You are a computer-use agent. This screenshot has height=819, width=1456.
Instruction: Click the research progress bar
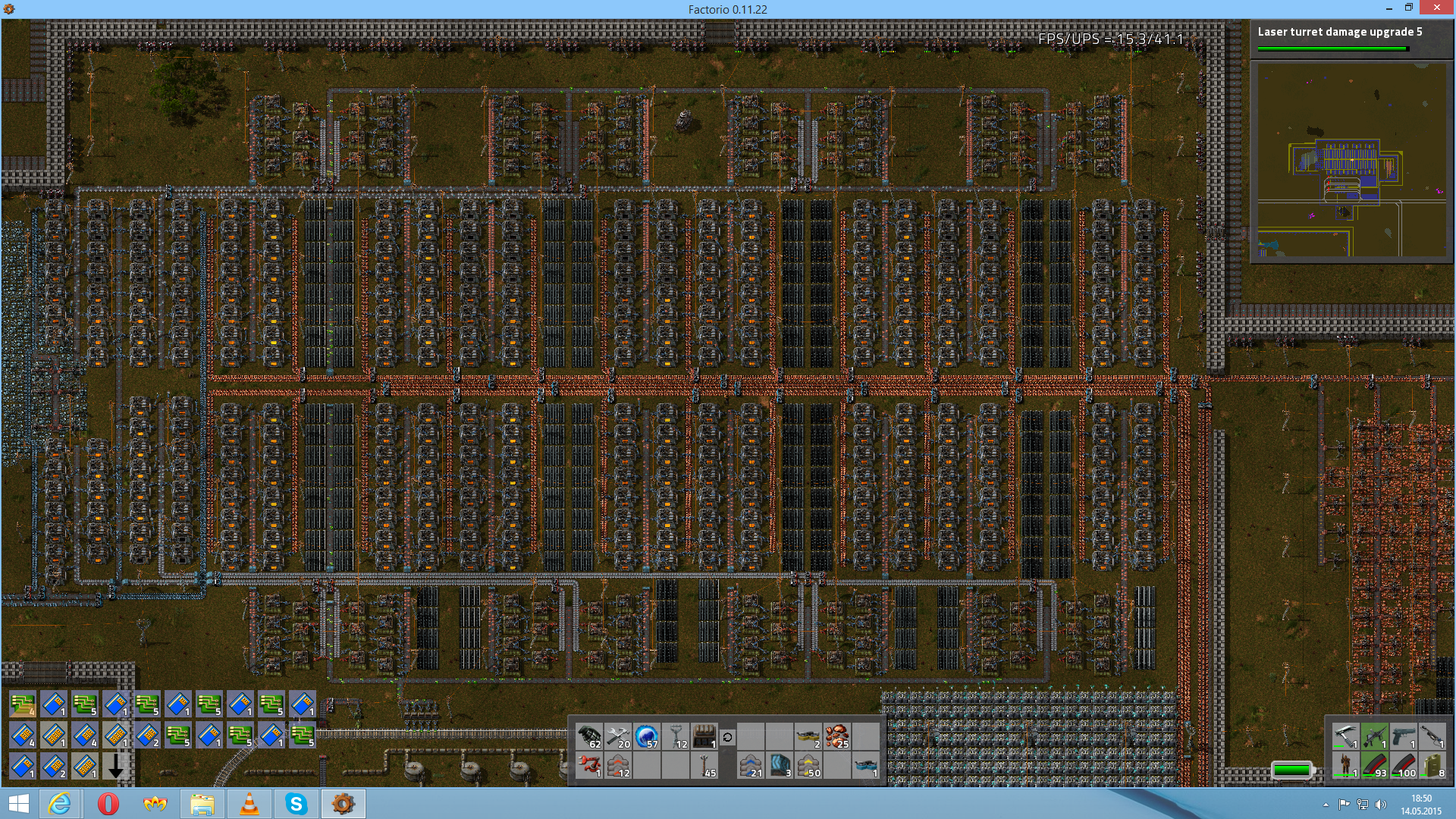1333,49
